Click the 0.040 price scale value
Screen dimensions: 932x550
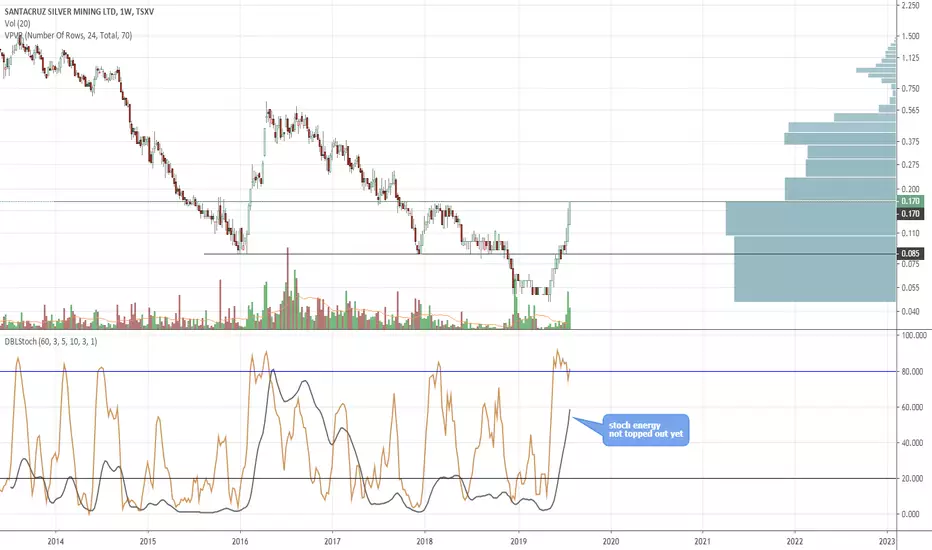point(911,312)
